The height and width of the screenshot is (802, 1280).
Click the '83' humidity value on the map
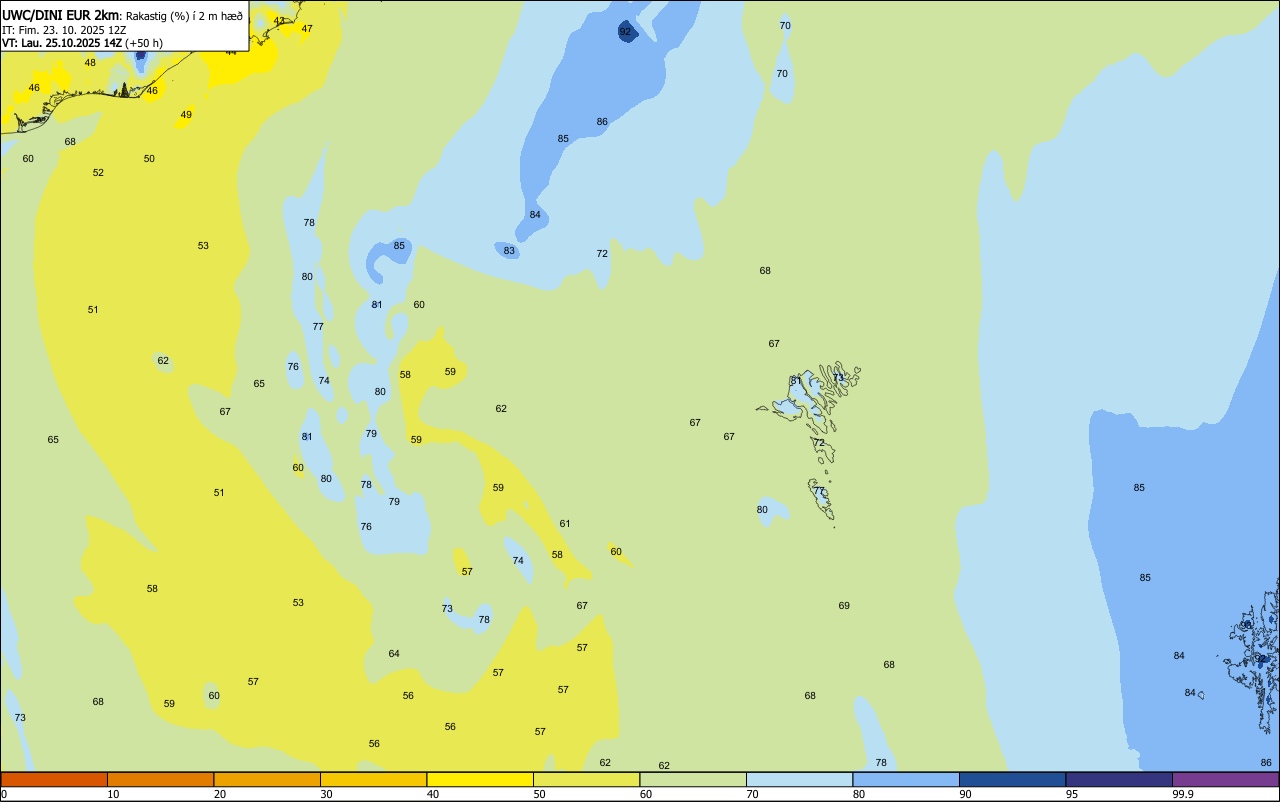(x=509, y=251)
